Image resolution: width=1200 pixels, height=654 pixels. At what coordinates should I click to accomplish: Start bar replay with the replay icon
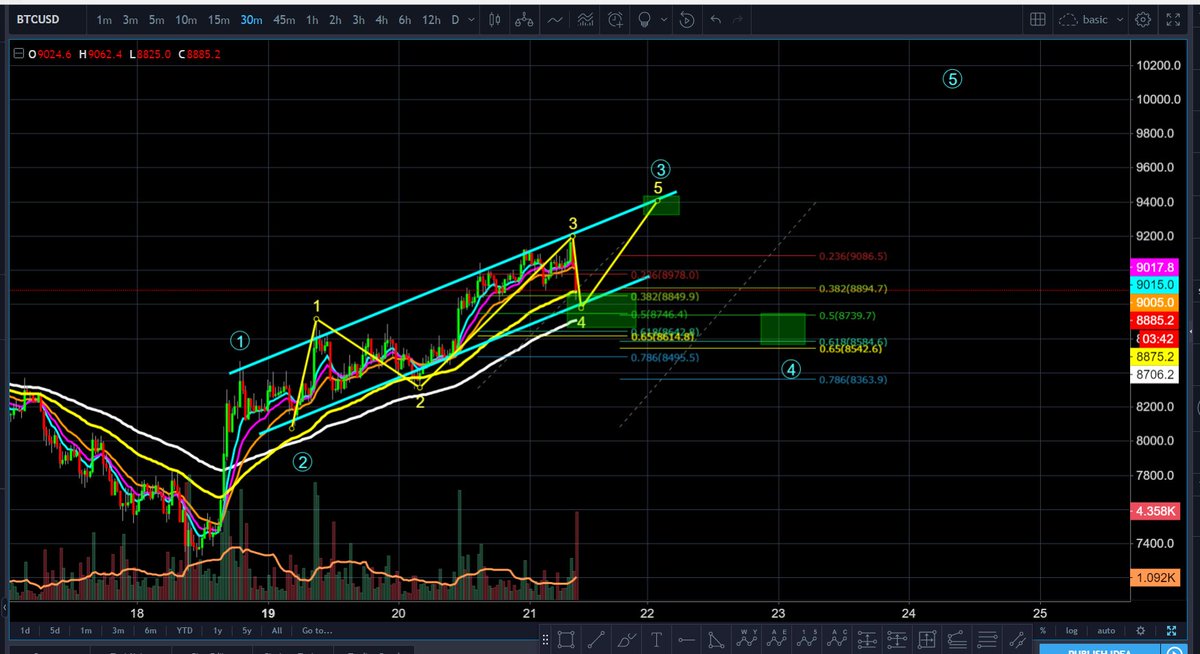[686, 19]
